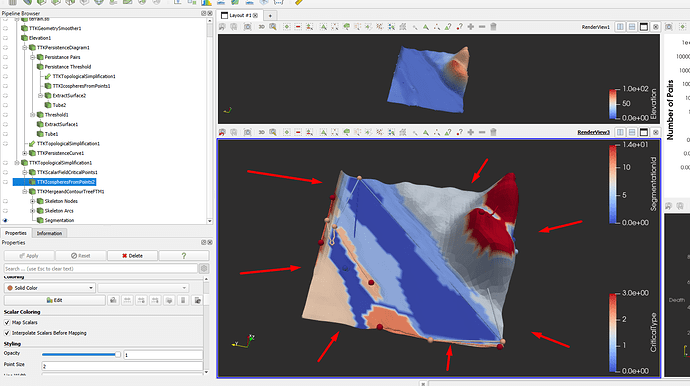The width and height of the screenshot is (690, 386).
Task: Click the Opacity slider handle
Action: [x=117, y=354]
